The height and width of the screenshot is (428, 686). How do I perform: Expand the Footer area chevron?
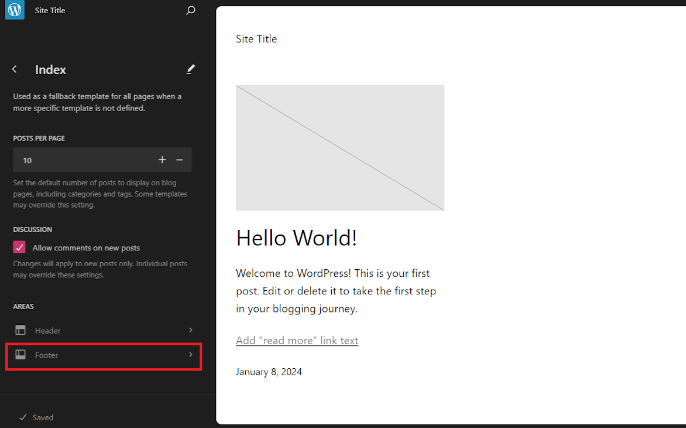pyautogui.click(x=190, y=355)
